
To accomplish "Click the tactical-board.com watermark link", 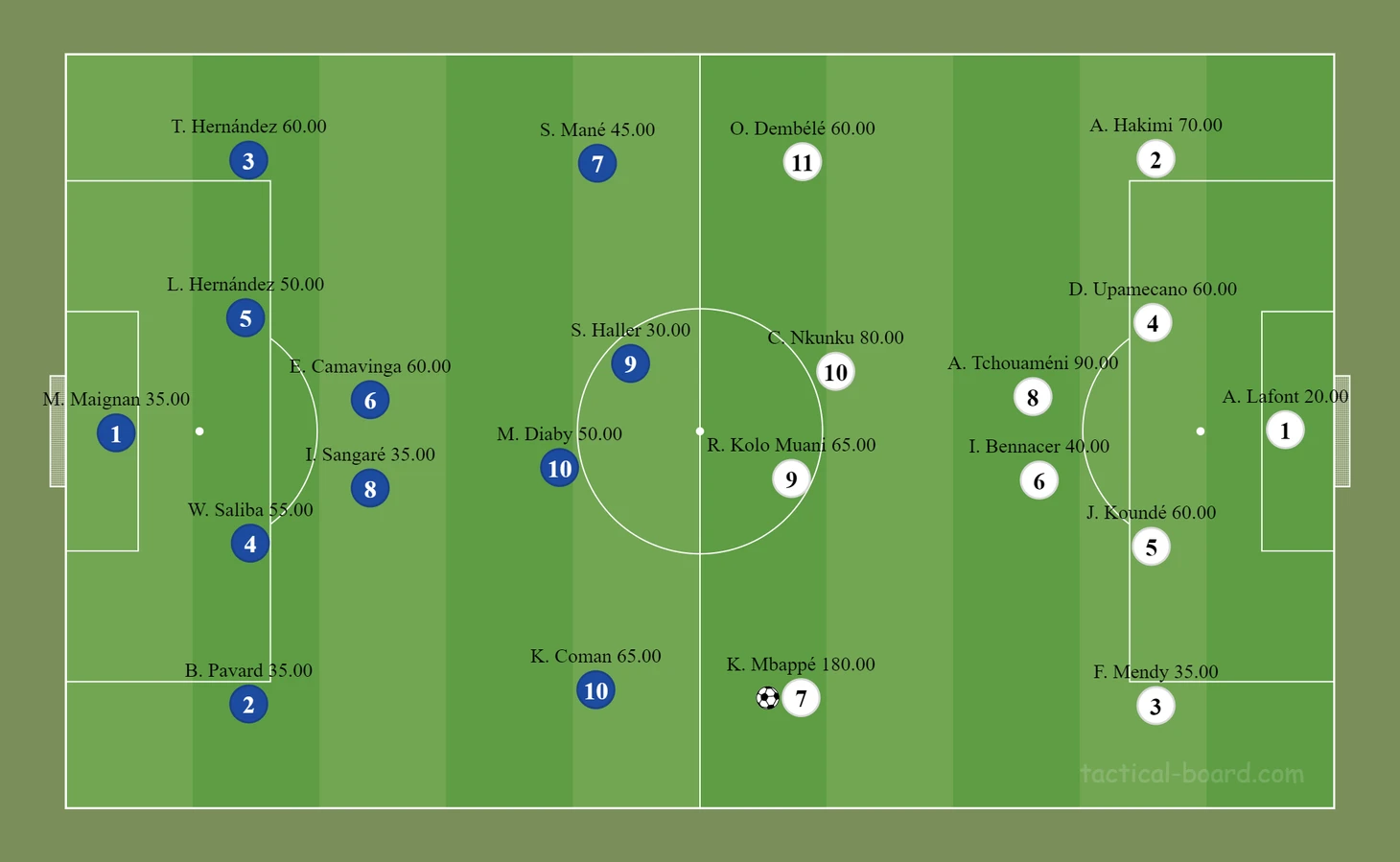I will tap(1192, 773).
